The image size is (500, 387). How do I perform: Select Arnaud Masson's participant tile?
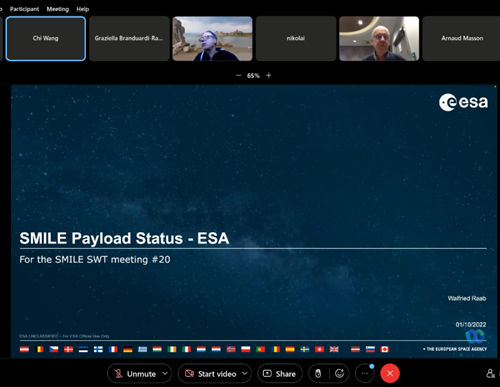click(462, 39)
